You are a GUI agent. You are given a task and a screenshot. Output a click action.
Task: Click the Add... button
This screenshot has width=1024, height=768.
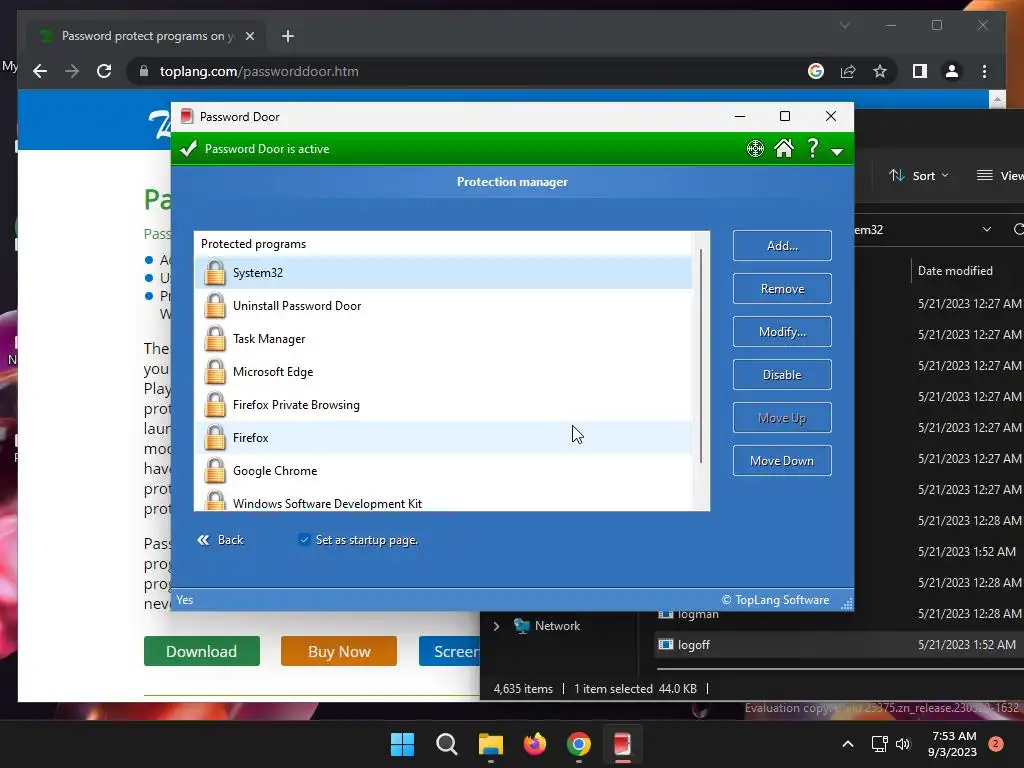[782, 246]
